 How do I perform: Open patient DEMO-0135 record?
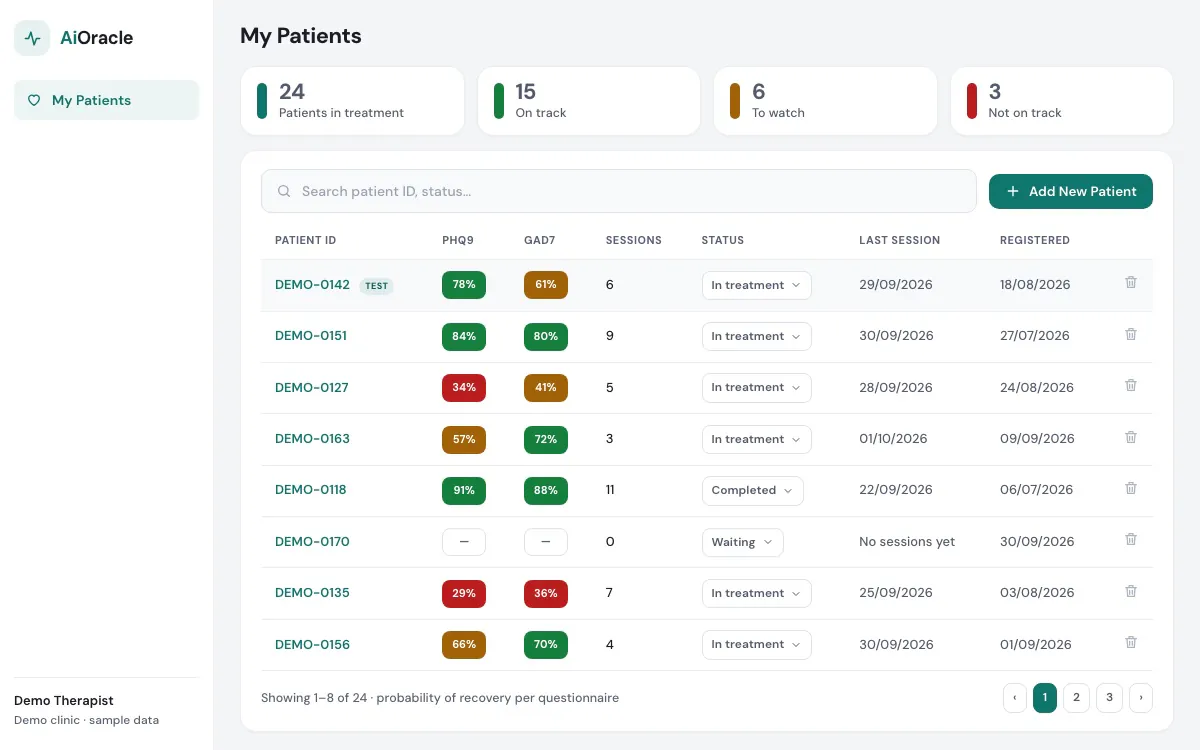pyautogui.click(x=312, y=593)
